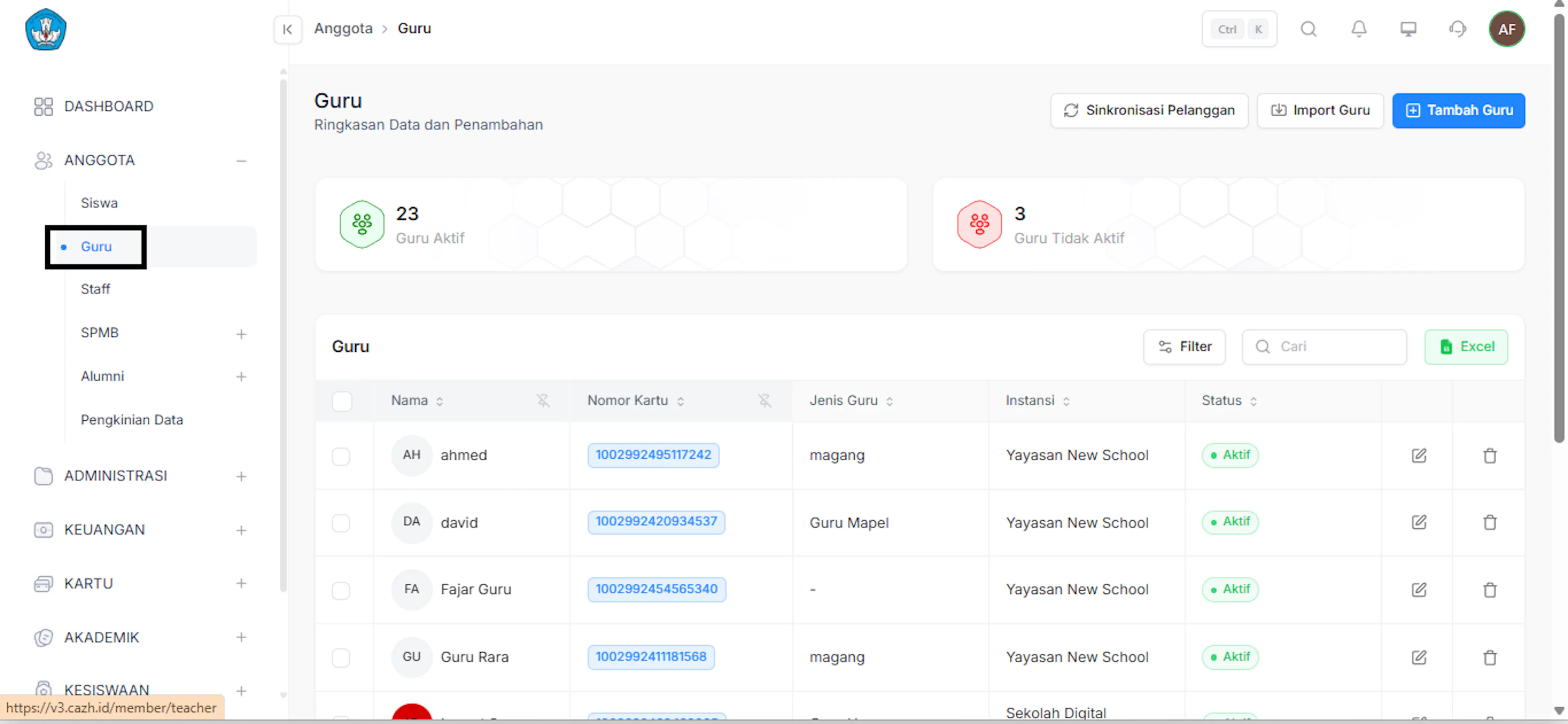Viewport: 1568px width, 724px height.
Task: Check the Guru Rara row checkbox
Action: 341,658
